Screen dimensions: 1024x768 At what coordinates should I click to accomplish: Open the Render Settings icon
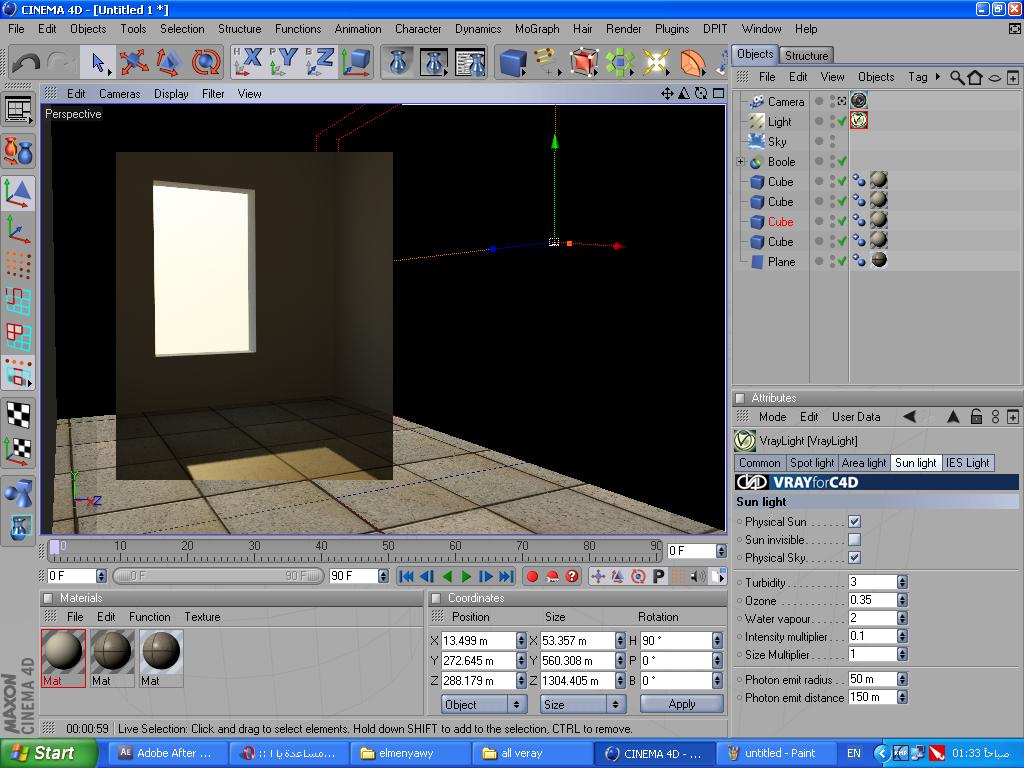click(x=470, y=63)
